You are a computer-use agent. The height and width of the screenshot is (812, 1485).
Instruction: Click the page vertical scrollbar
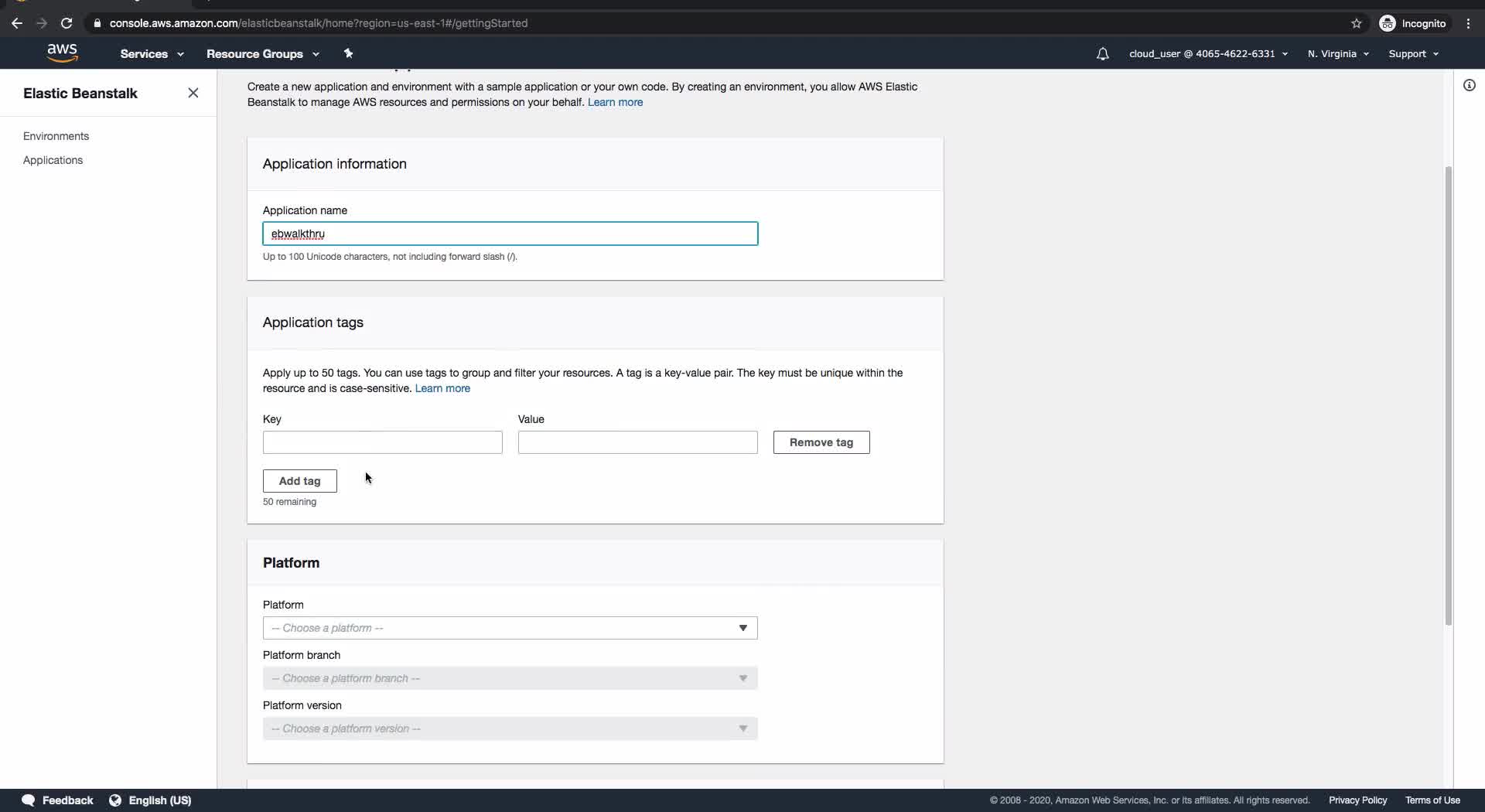coord(1448,394)
